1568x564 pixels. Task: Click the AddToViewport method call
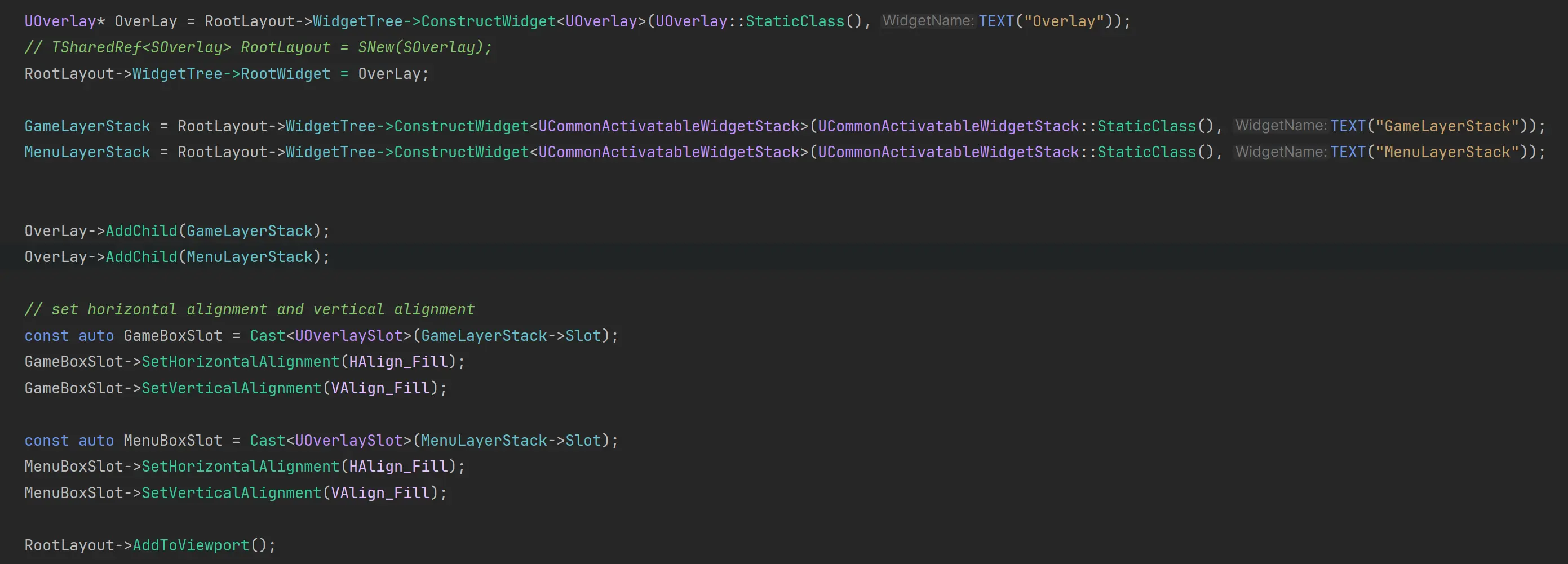click(191, 545)
